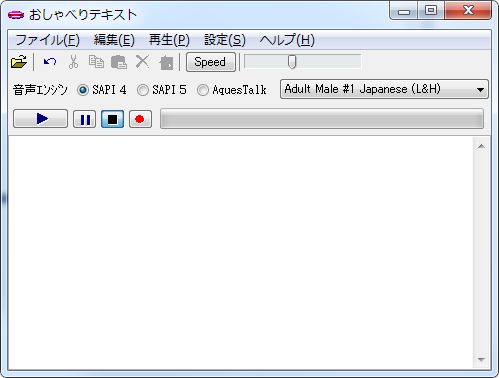
Task: Click the cut scissors icon
Action: (x=73, y=62)
